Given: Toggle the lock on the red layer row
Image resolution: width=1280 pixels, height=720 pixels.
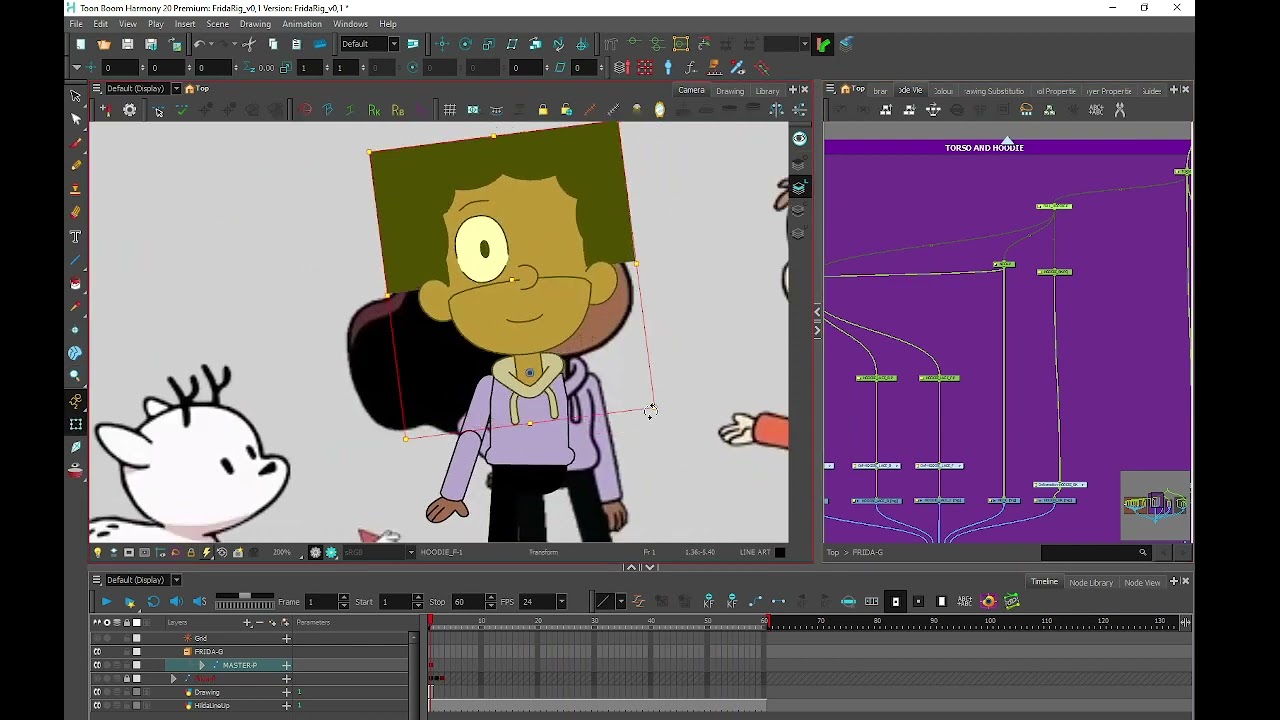Looking at the screenshot, I should tap(126, 679).
